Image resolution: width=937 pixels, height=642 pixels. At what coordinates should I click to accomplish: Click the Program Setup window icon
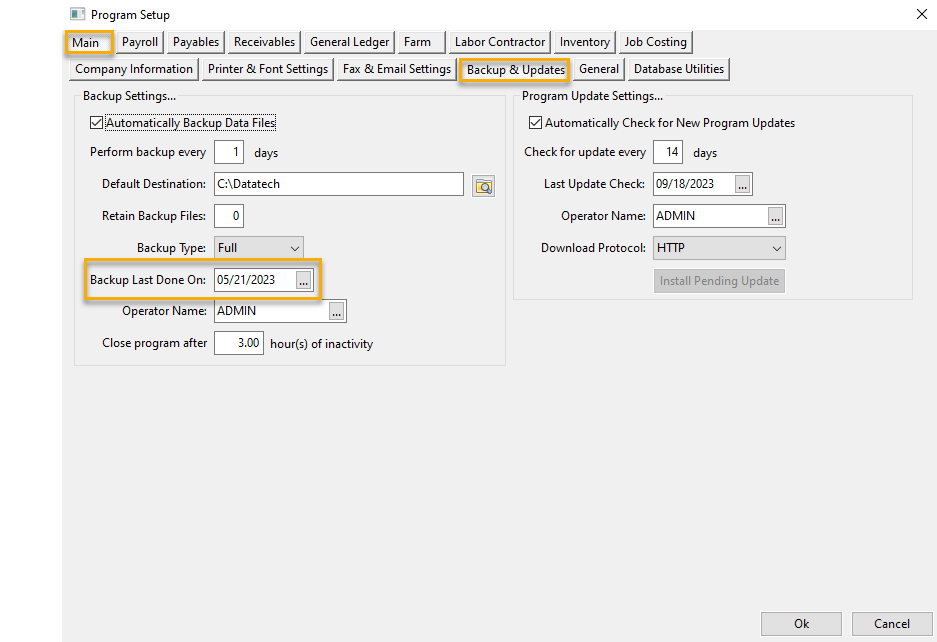click(x=77, y=15)
